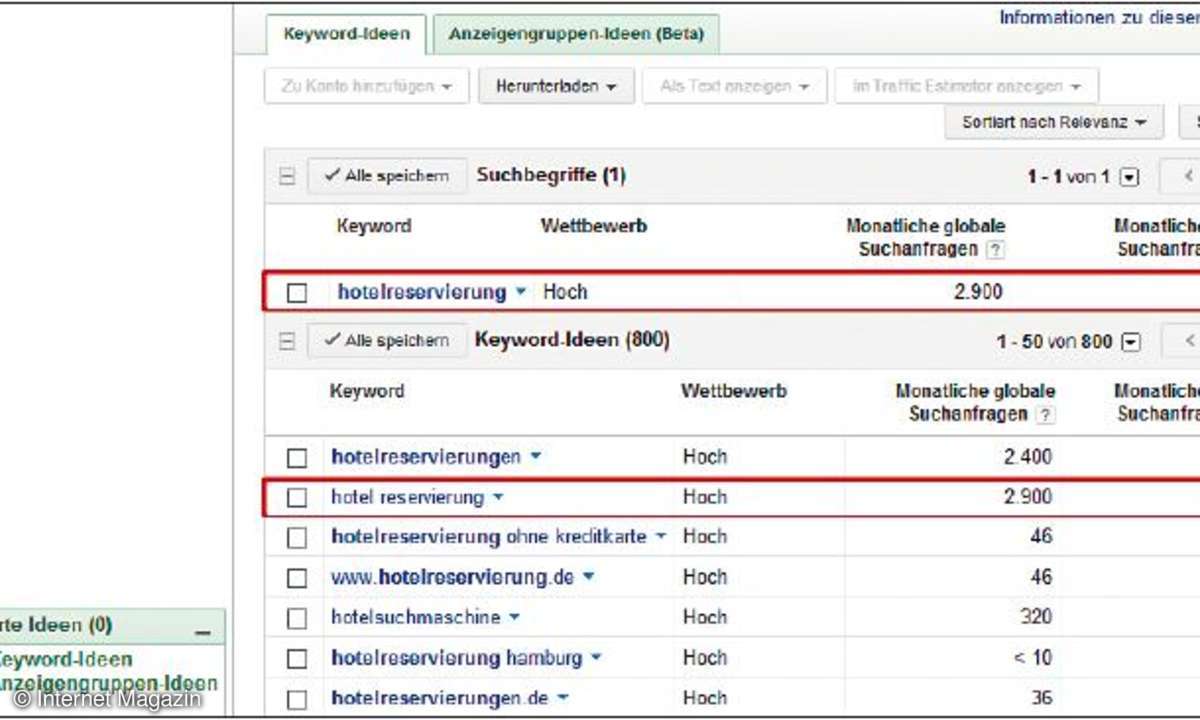Switch to the Keyword-Ideen tab
Image resolution: width=1200 pixels, height=720 pixels.
[x=347, y=34]
